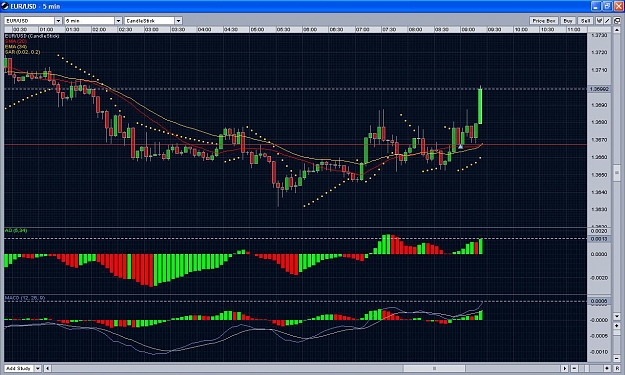
Task: Click the horizontal zoom minus button
Action: (574, 368)
